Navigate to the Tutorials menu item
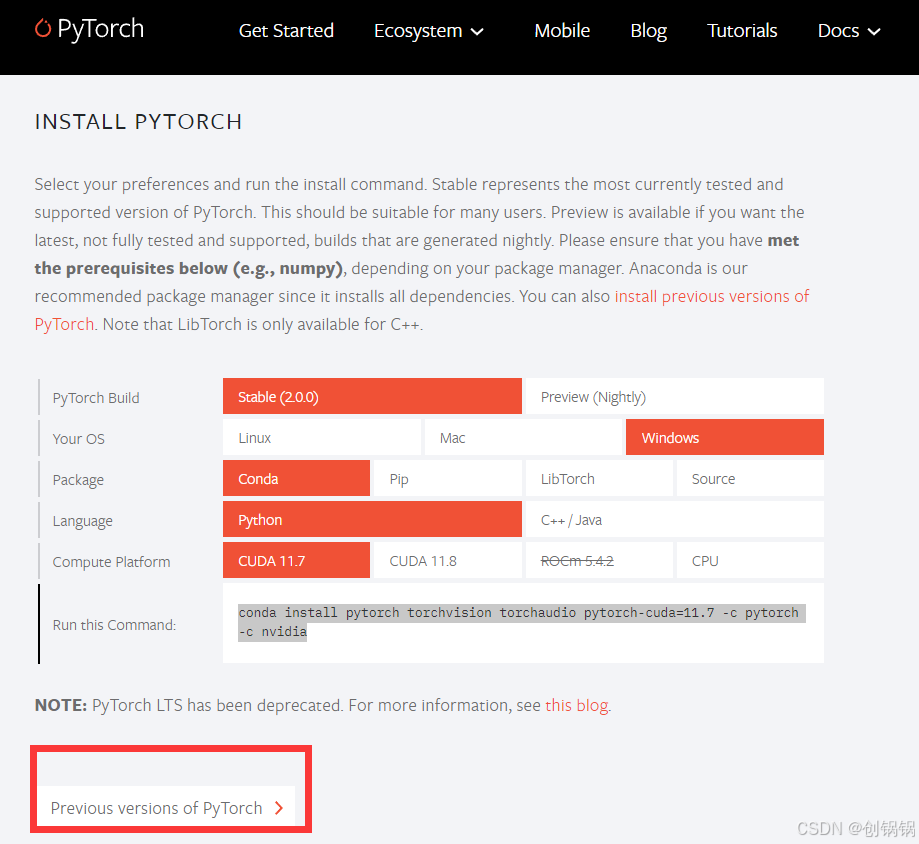 742,31
